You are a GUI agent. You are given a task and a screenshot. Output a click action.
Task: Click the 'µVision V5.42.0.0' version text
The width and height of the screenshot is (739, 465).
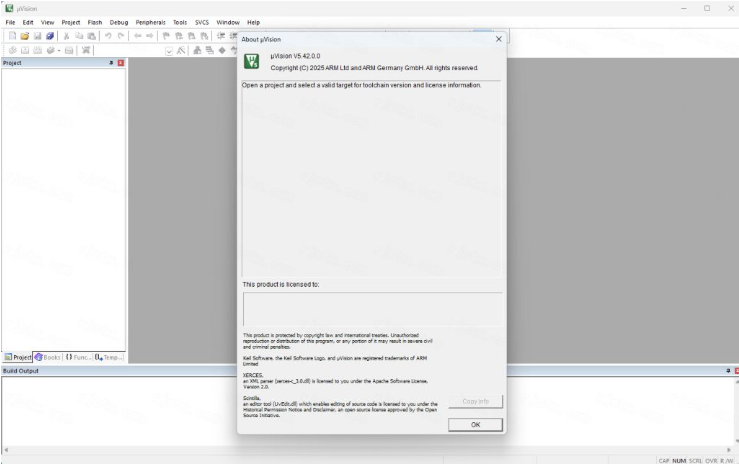pos(295,56)
